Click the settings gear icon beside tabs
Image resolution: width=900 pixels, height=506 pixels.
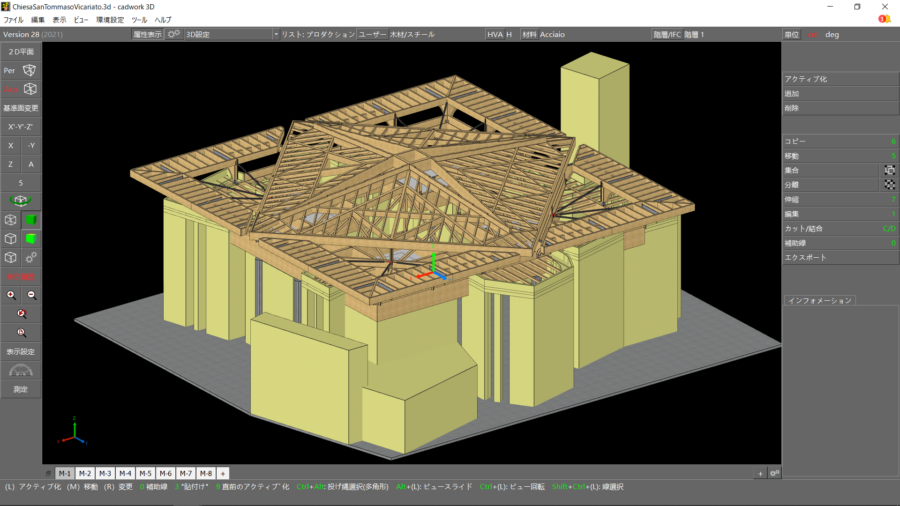coord(774,473)
